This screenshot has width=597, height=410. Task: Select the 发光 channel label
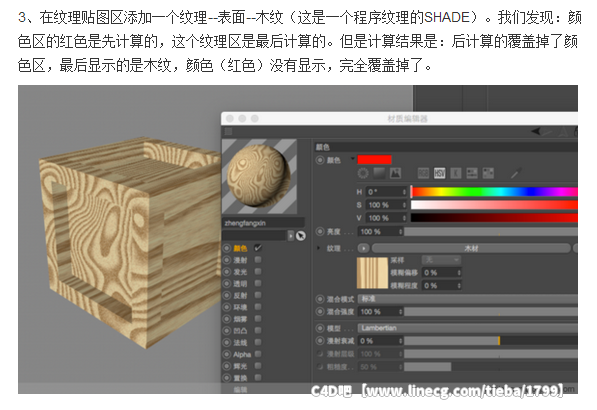click(240, 272)
